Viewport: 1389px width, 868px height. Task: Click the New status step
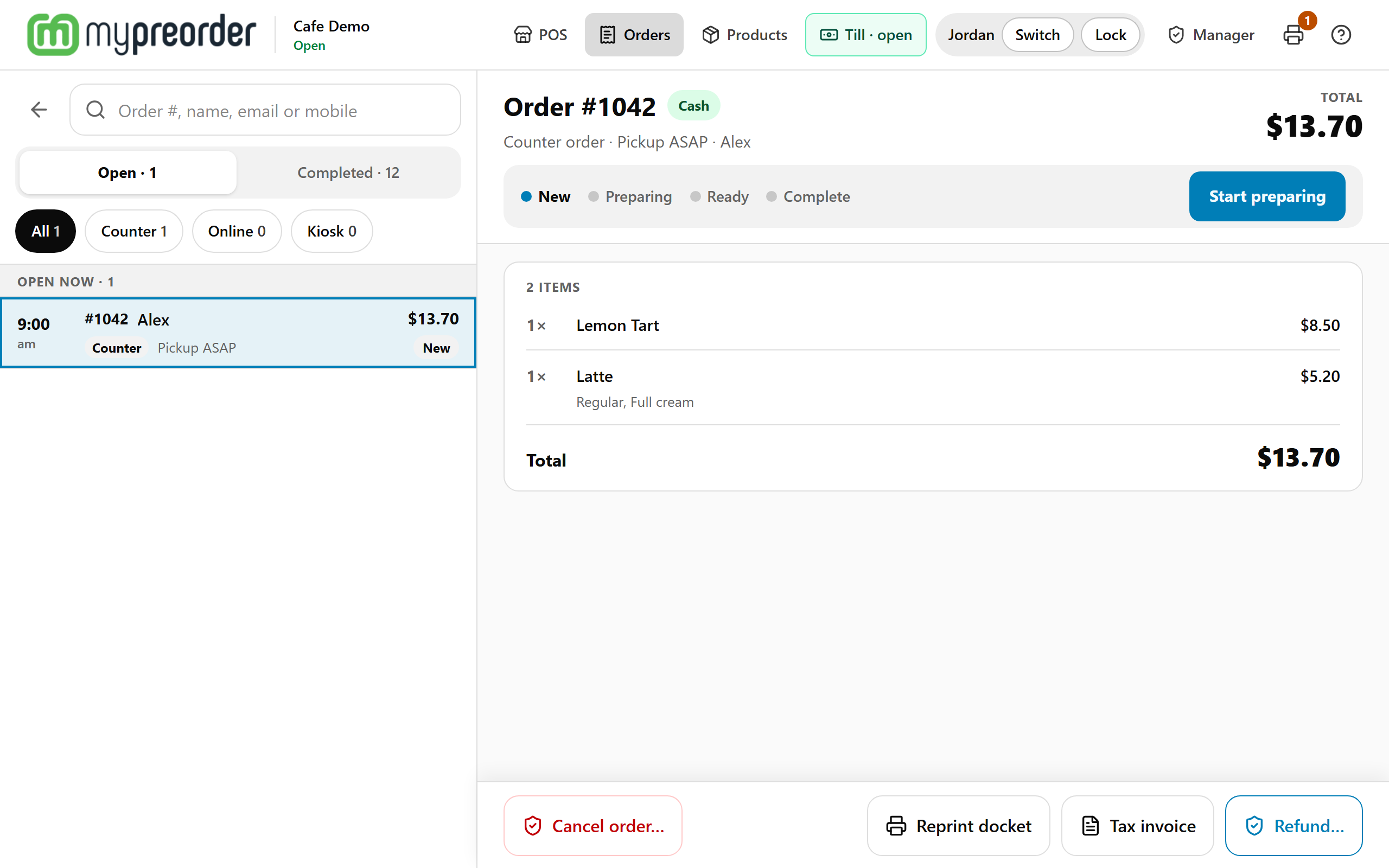545,196
